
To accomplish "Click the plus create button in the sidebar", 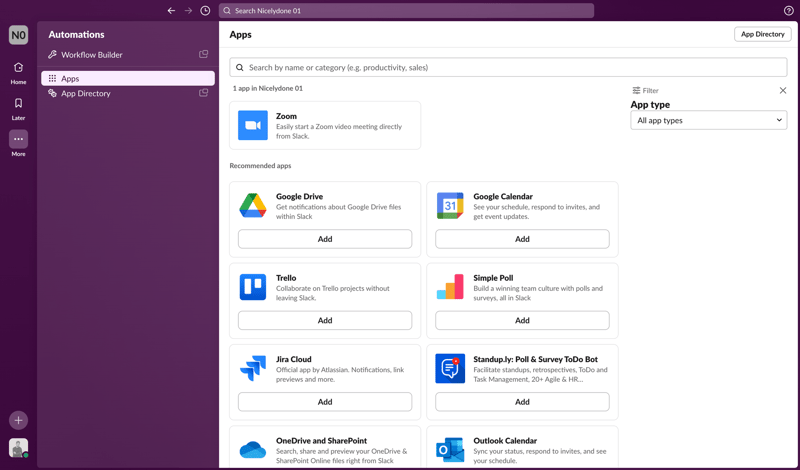I will coord(18,420).
